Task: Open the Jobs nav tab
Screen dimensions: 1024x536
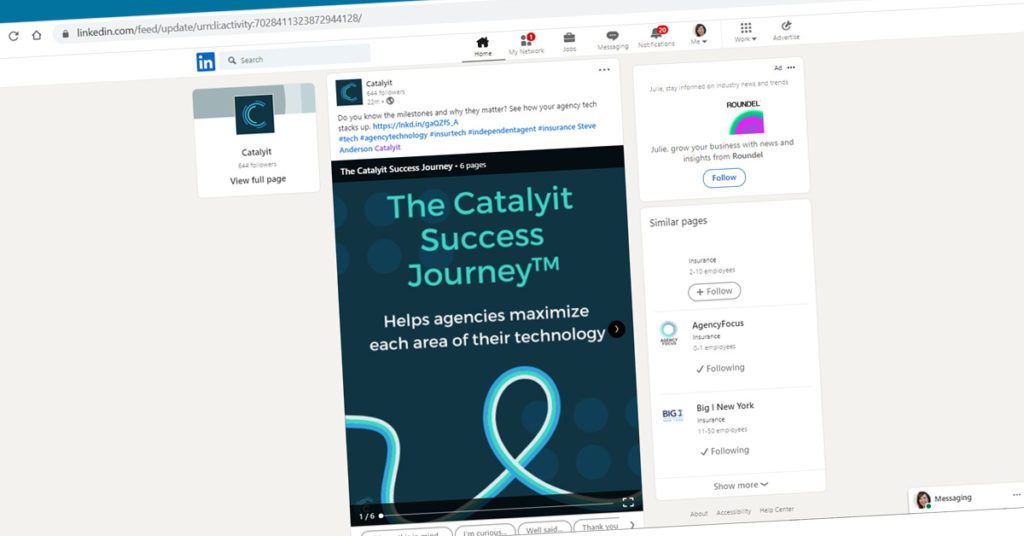Action: pos(569,42)
